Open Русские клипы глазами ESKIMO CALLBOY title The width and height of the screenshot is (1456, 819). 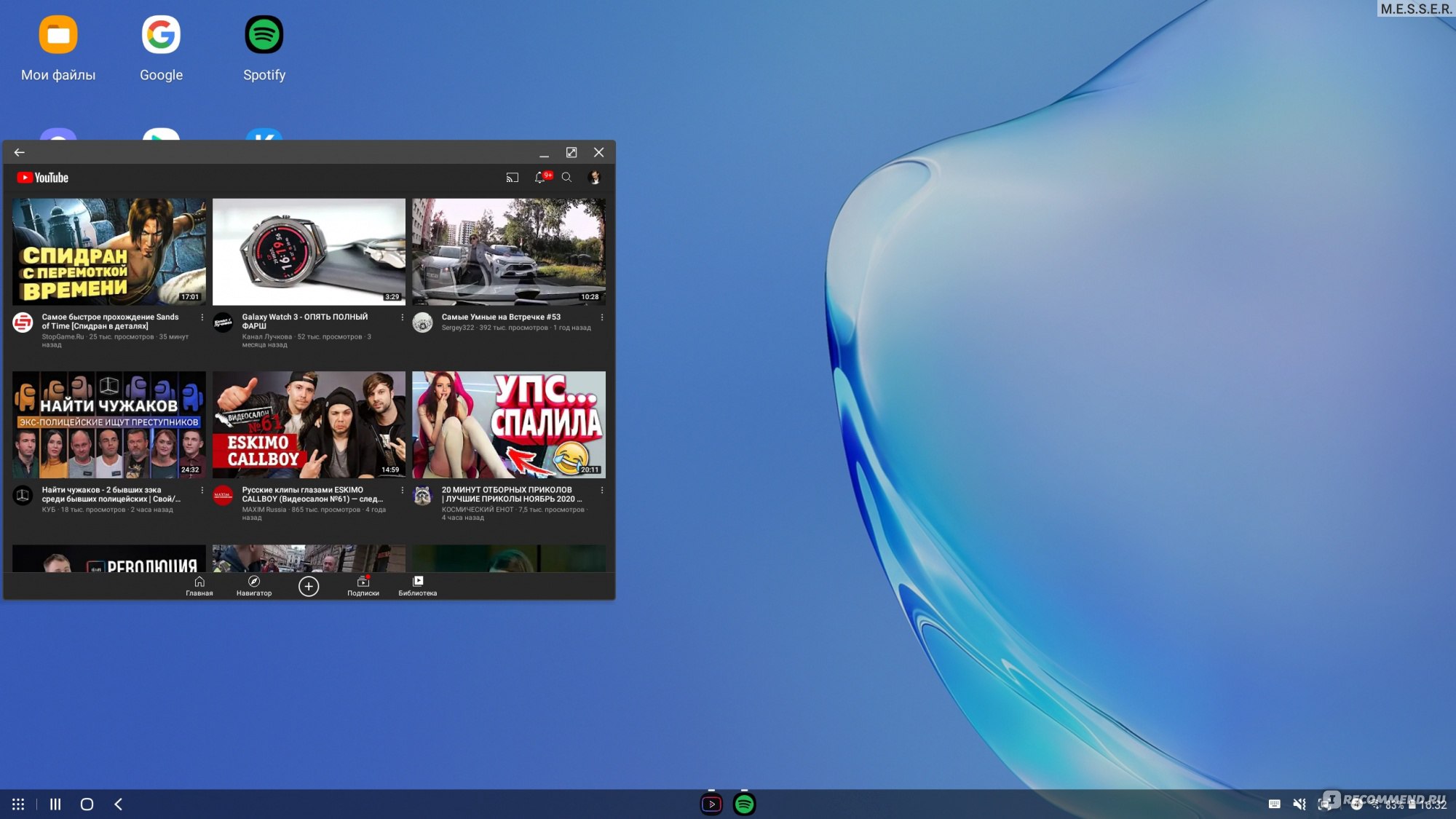312,494
